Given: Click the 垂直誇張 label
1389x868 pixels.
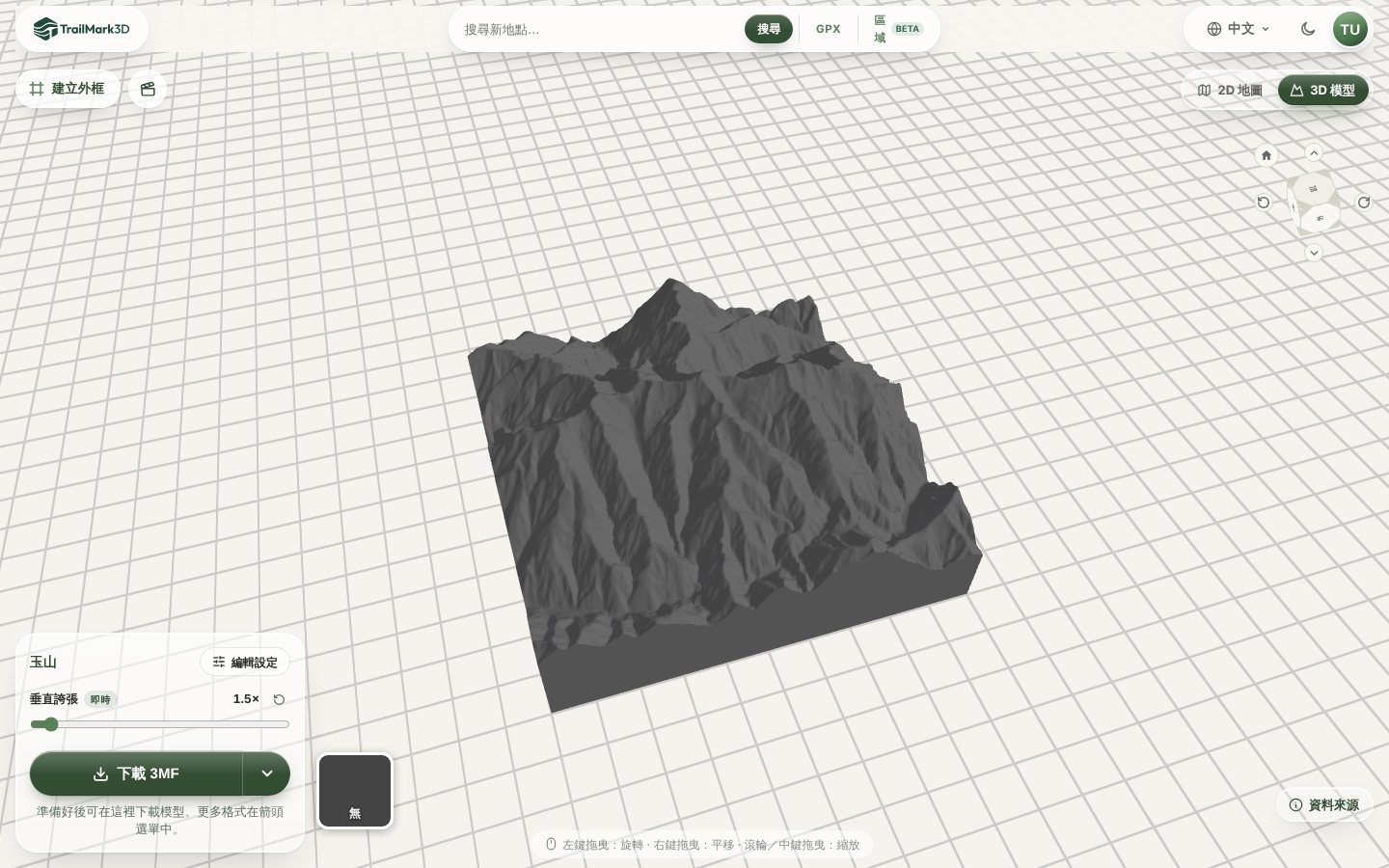Looking at the screenshot, I should click(54, 699).
